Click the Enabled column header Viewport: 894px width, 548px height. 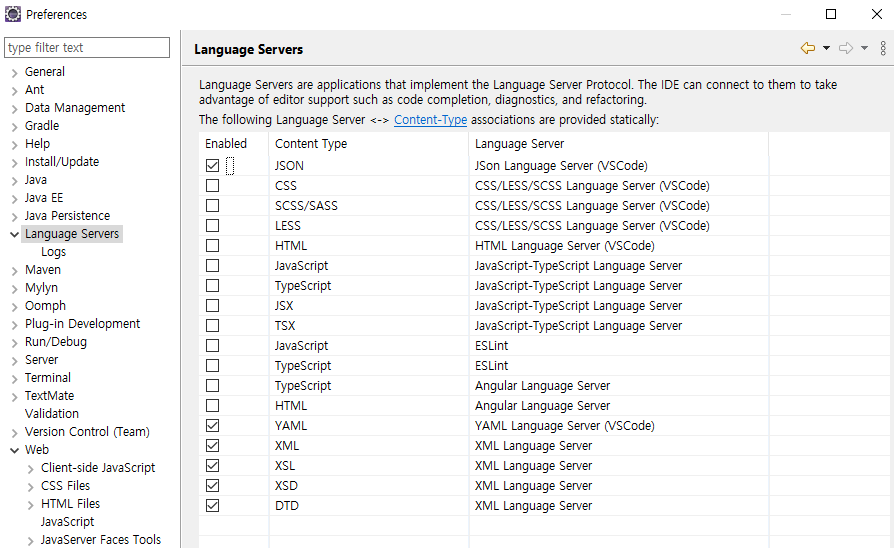coord(234,144)
